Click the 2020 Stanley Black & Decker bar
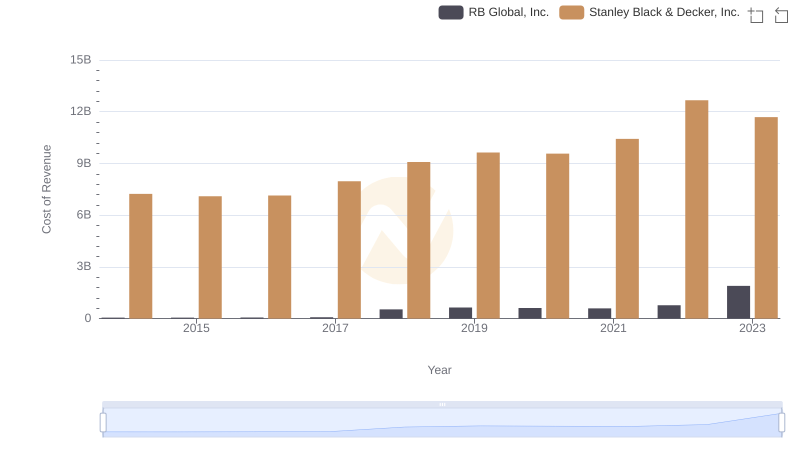This screenshot has width=800, height=461. (x=558, y=236)
